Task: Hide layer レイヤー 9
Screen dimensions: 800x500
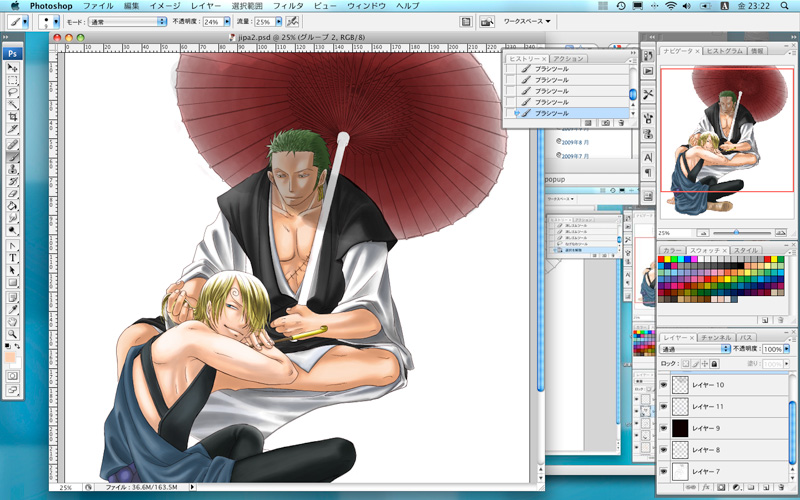Action: tap(663, 428)
